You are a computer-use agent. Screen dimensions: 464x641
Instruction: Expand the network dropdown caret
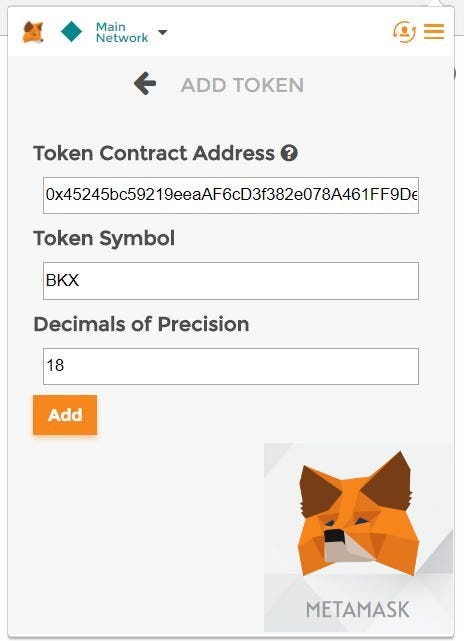point(163,32)
